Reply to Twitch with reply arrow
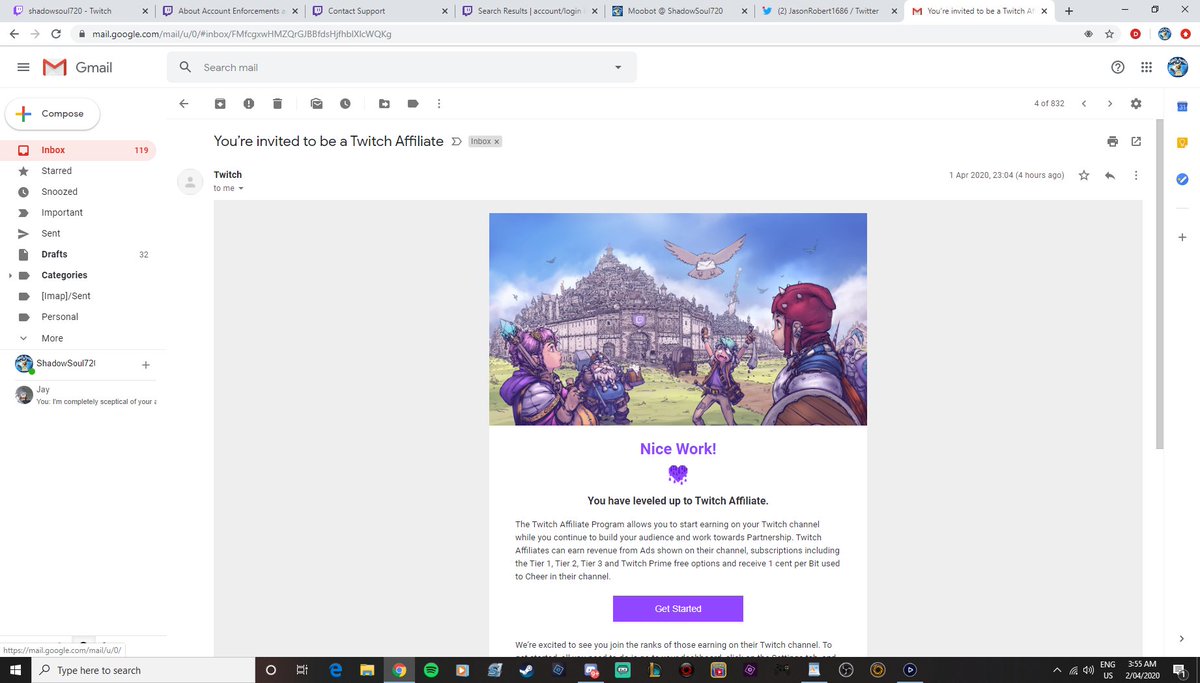The image size is (1200, 683). point(1109,175)
